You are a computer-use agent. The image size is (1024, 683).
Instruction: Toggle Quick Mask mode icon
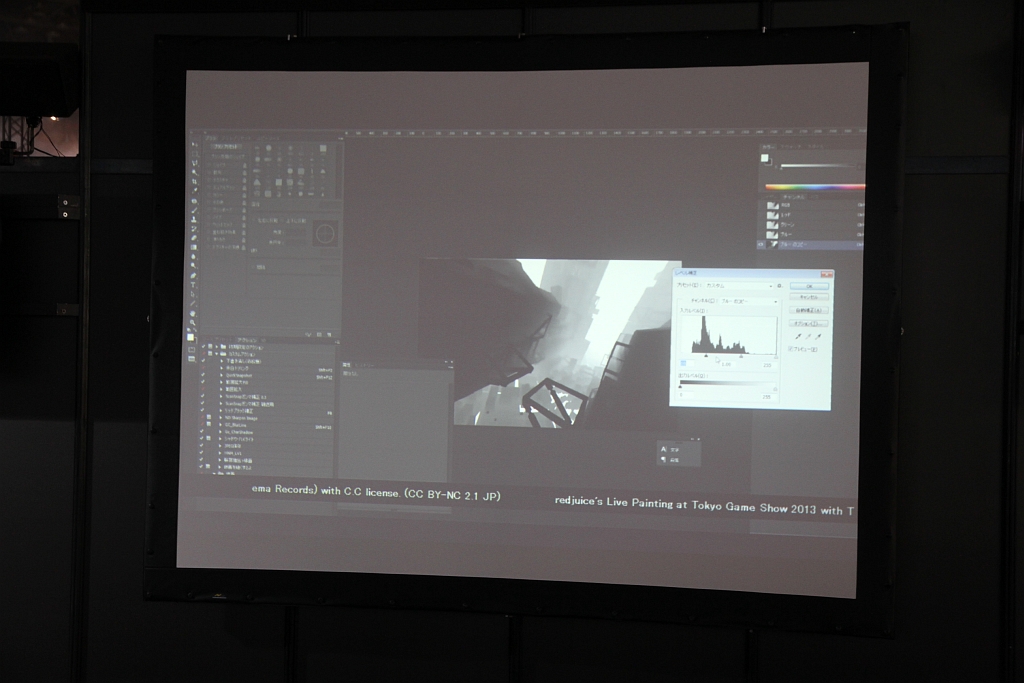click(x=191, y=349)
